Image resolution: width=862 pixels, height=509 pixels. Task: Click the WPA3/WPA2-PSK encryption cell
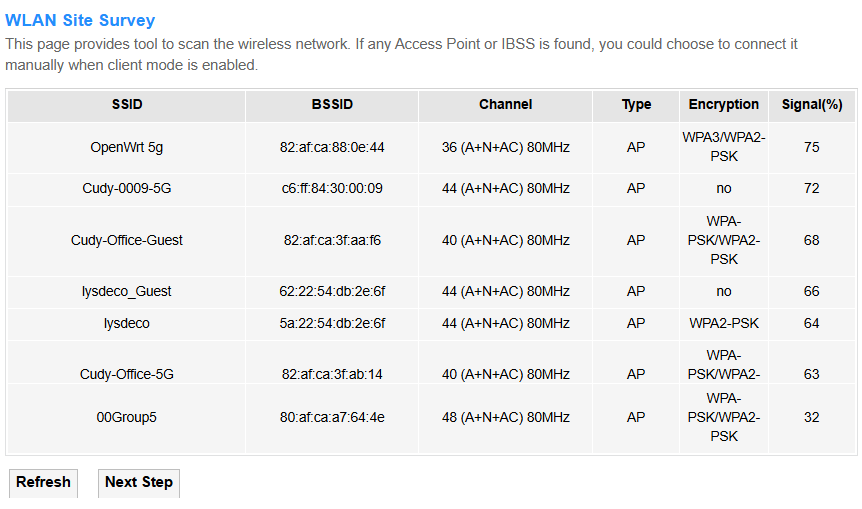pos(723,147)
